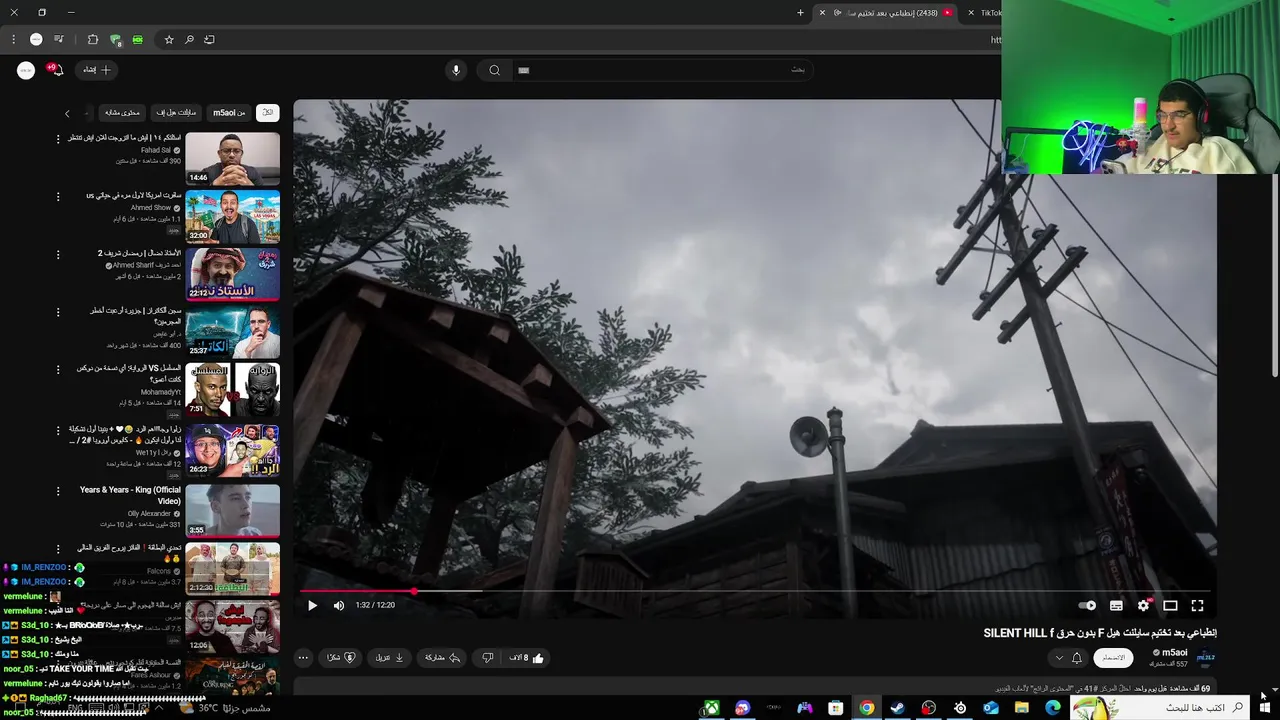1280x720 pixels.
Task: Enter fullscreen mode in player
Action: coord(1197,605)
